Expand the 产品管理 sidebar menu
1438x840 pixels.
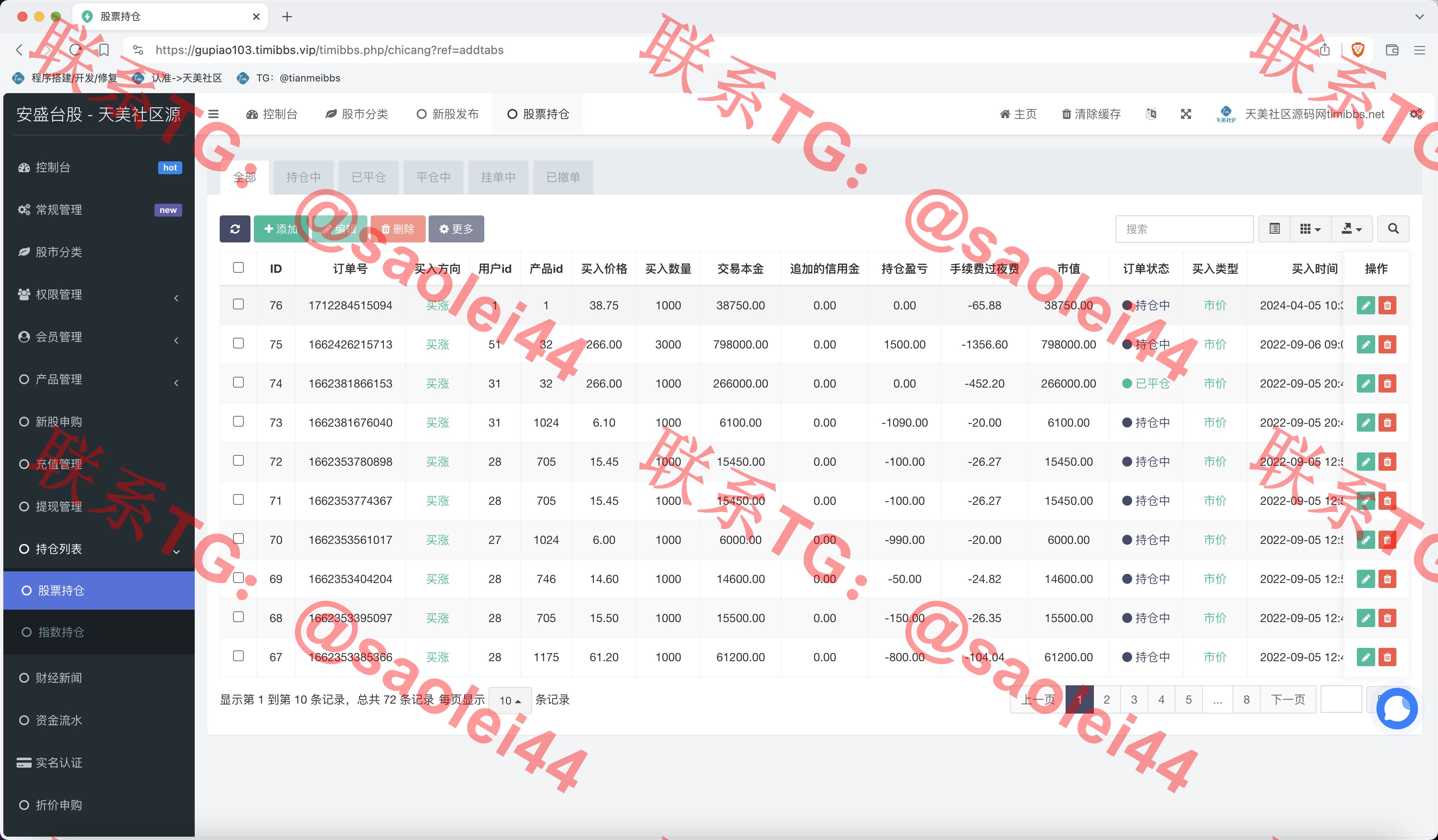[99, 379]
